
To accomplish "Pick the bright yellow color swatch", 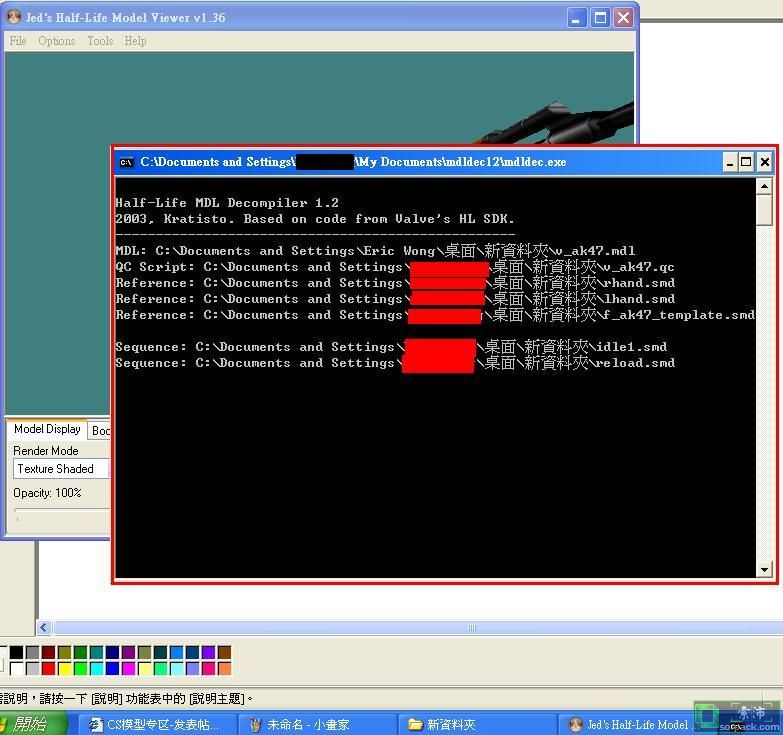I will coord(64,668).
